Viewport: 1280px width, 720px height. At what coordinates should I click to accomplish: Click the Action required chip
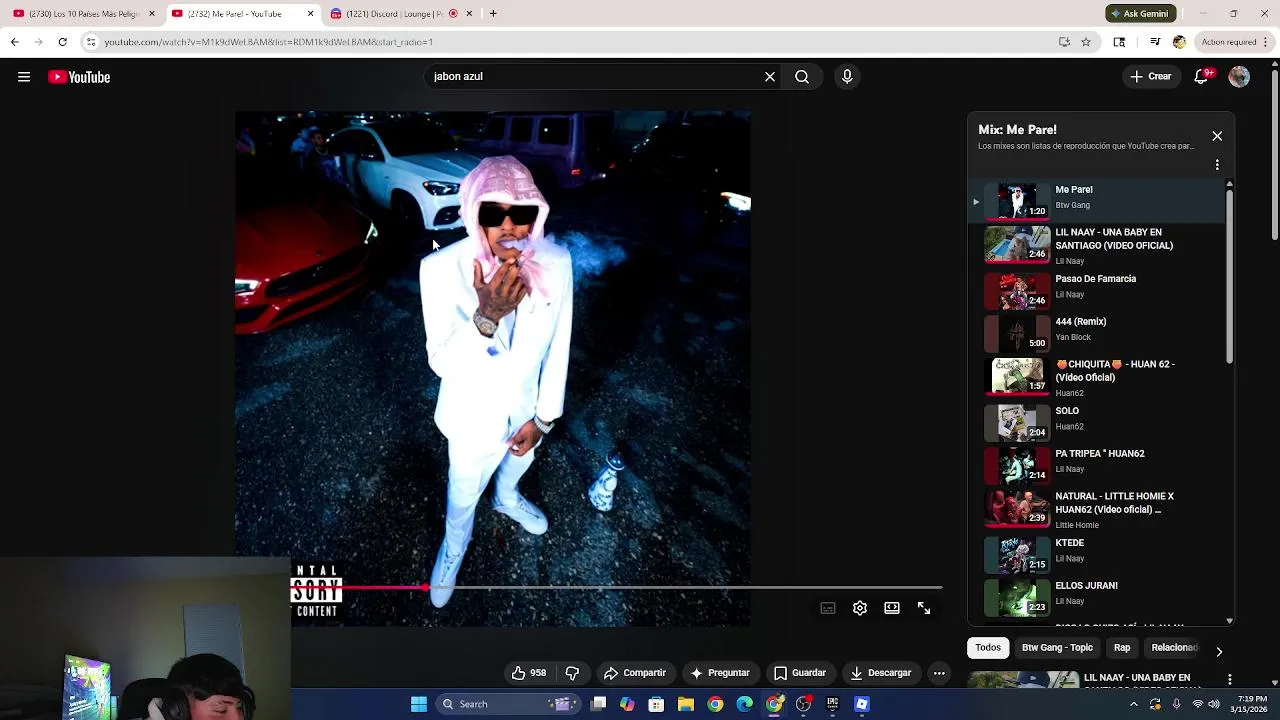(x=1228, y=42)
